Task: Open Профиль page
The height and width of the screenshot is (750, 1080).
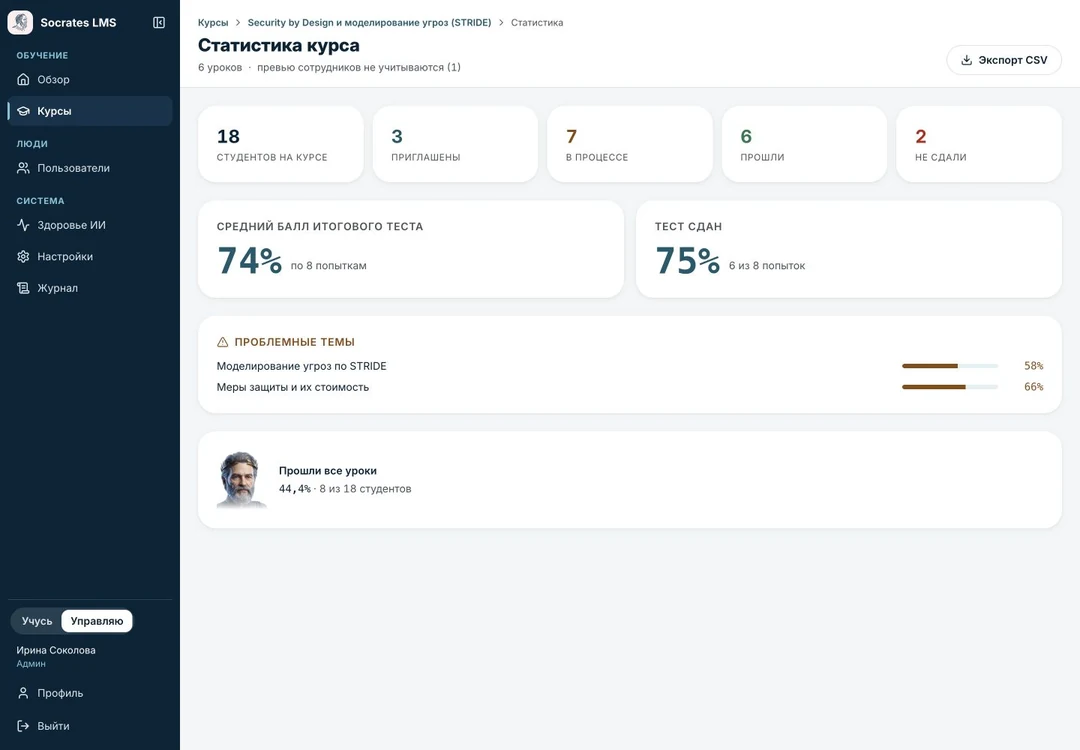Action: pyautogui.click(x=90, y=693)
